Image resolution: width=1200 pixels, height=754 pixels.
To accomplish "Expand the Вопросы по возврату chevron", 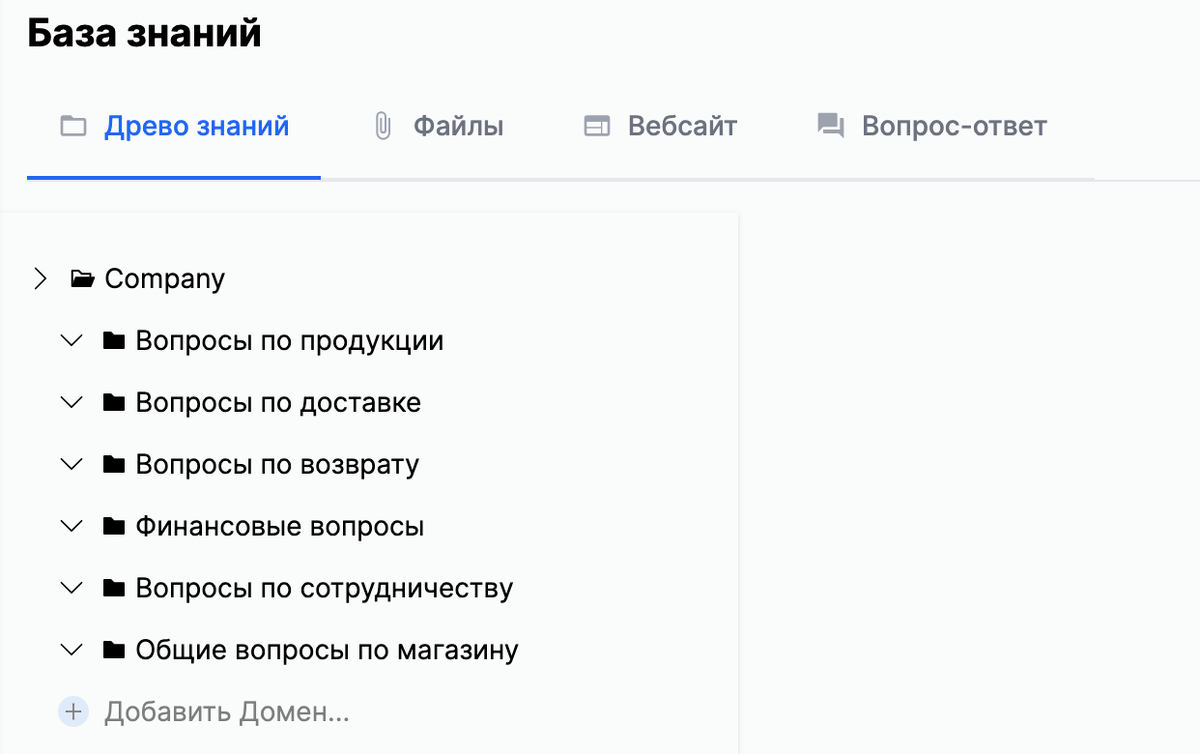I will click(71, 465).
